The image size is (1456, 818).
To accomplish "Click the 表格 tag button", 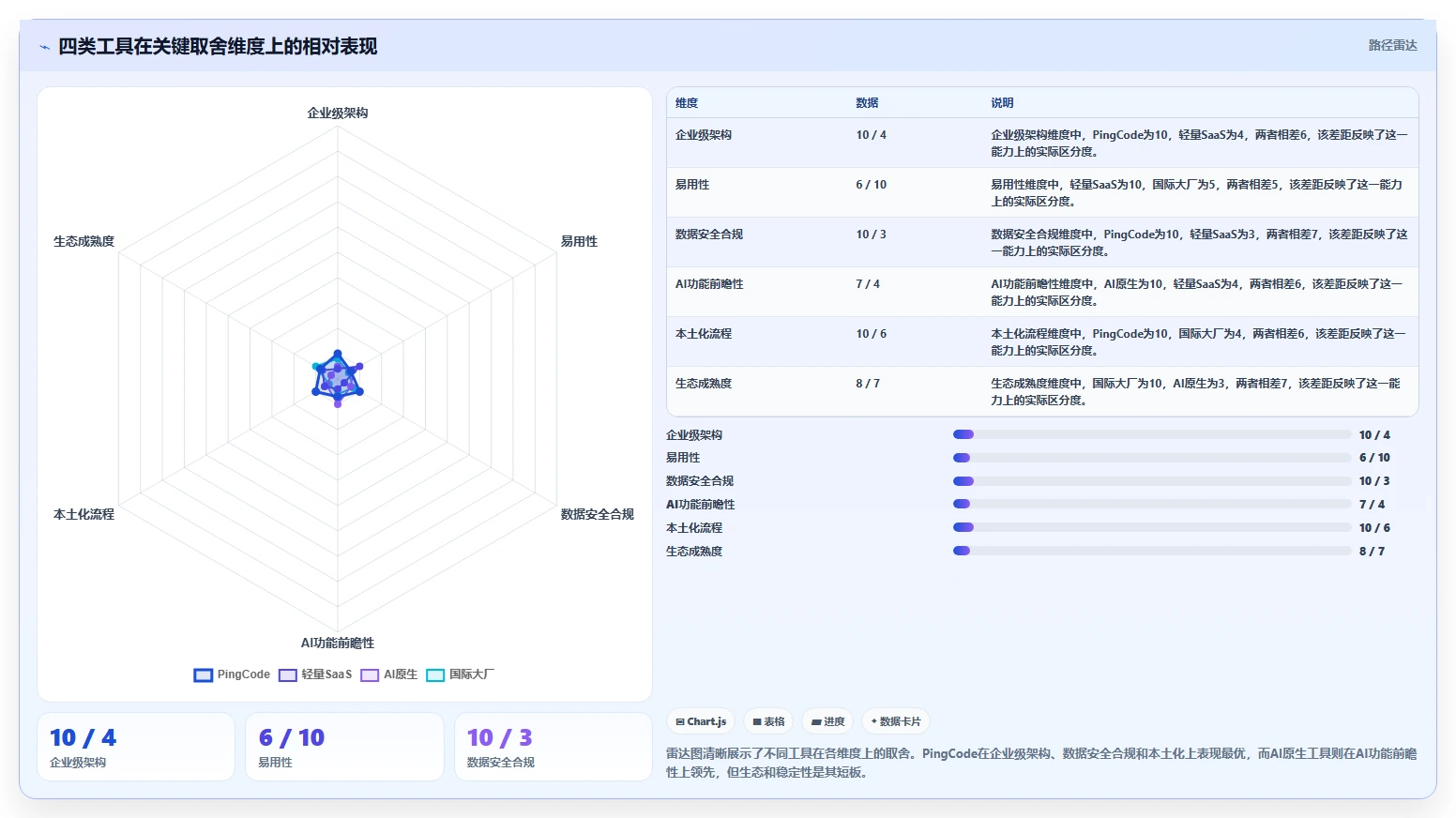I will pyautogui.click(x=768, y=721).
